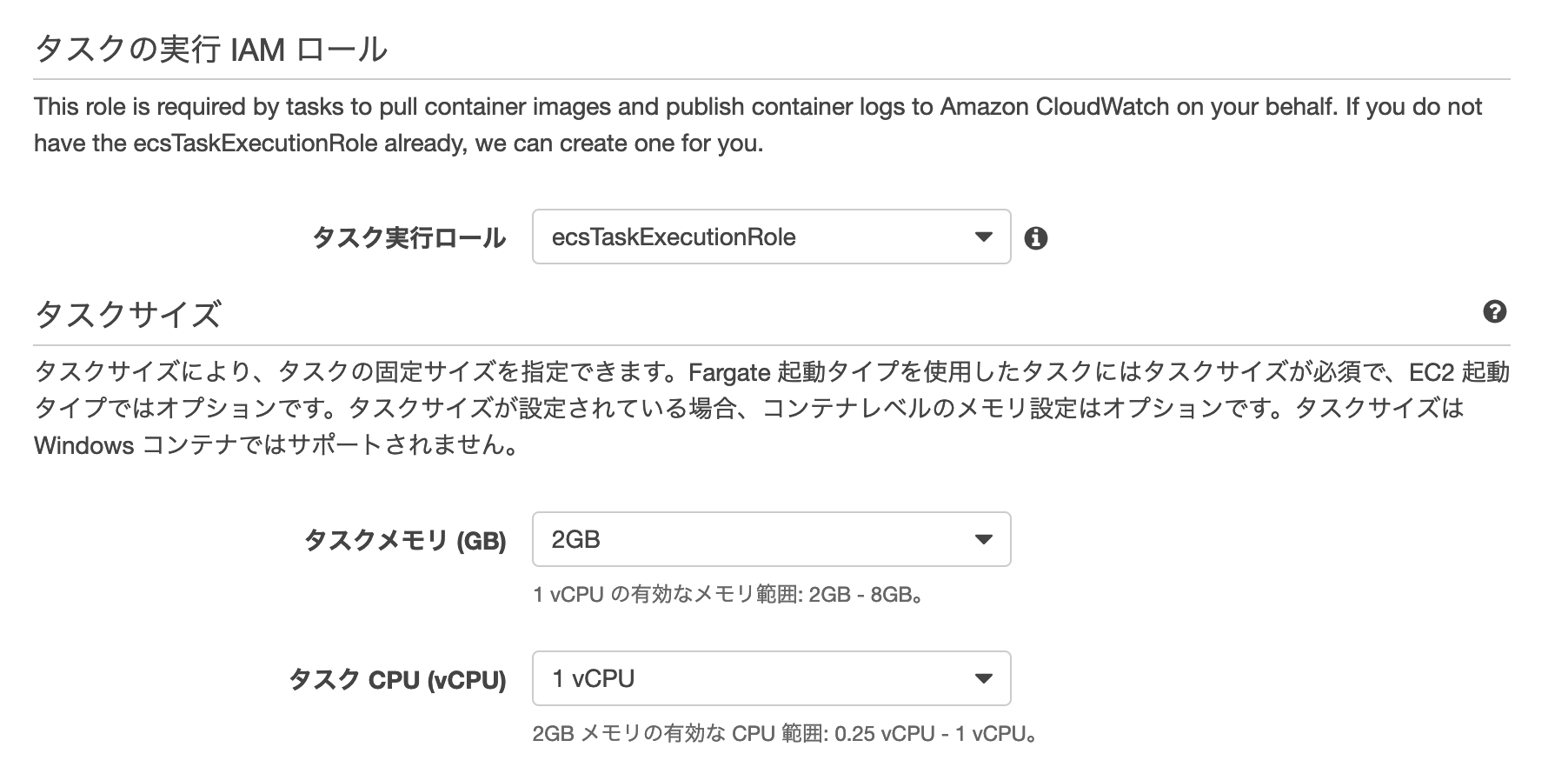Click the memory range hint 2GB - 8GB
The image size is (1568, 767).
pos(728,595)
